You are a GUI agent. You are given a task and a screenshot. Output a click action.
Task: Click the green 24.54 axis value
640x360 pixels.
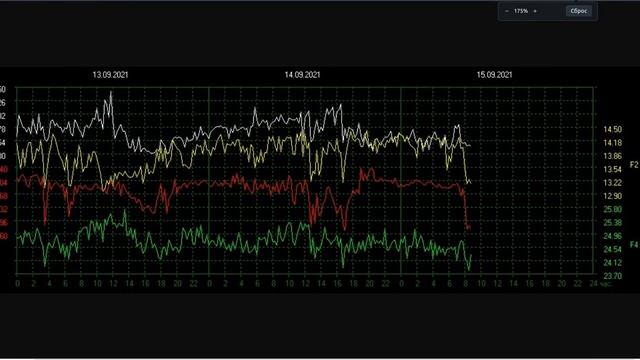tap(613, 249)
